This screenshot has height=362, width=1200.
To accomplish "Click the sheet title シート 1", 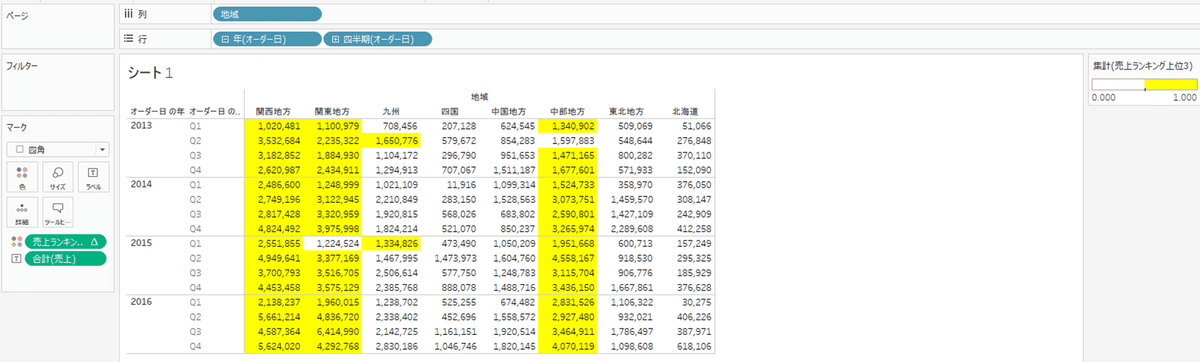I will pos(151,74).
